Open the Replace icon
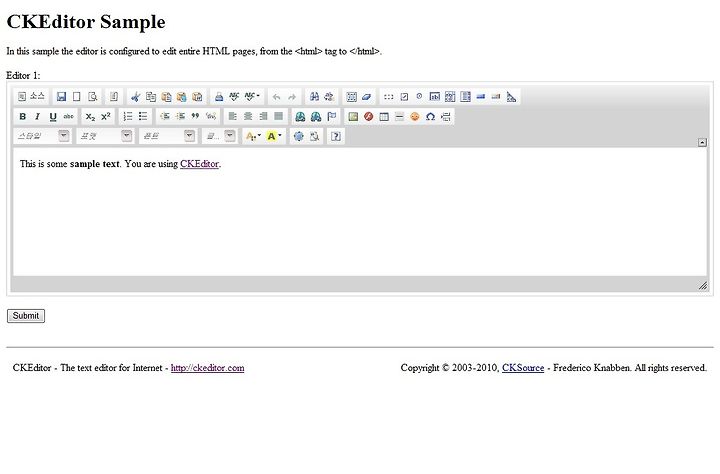 pos(329,96)
